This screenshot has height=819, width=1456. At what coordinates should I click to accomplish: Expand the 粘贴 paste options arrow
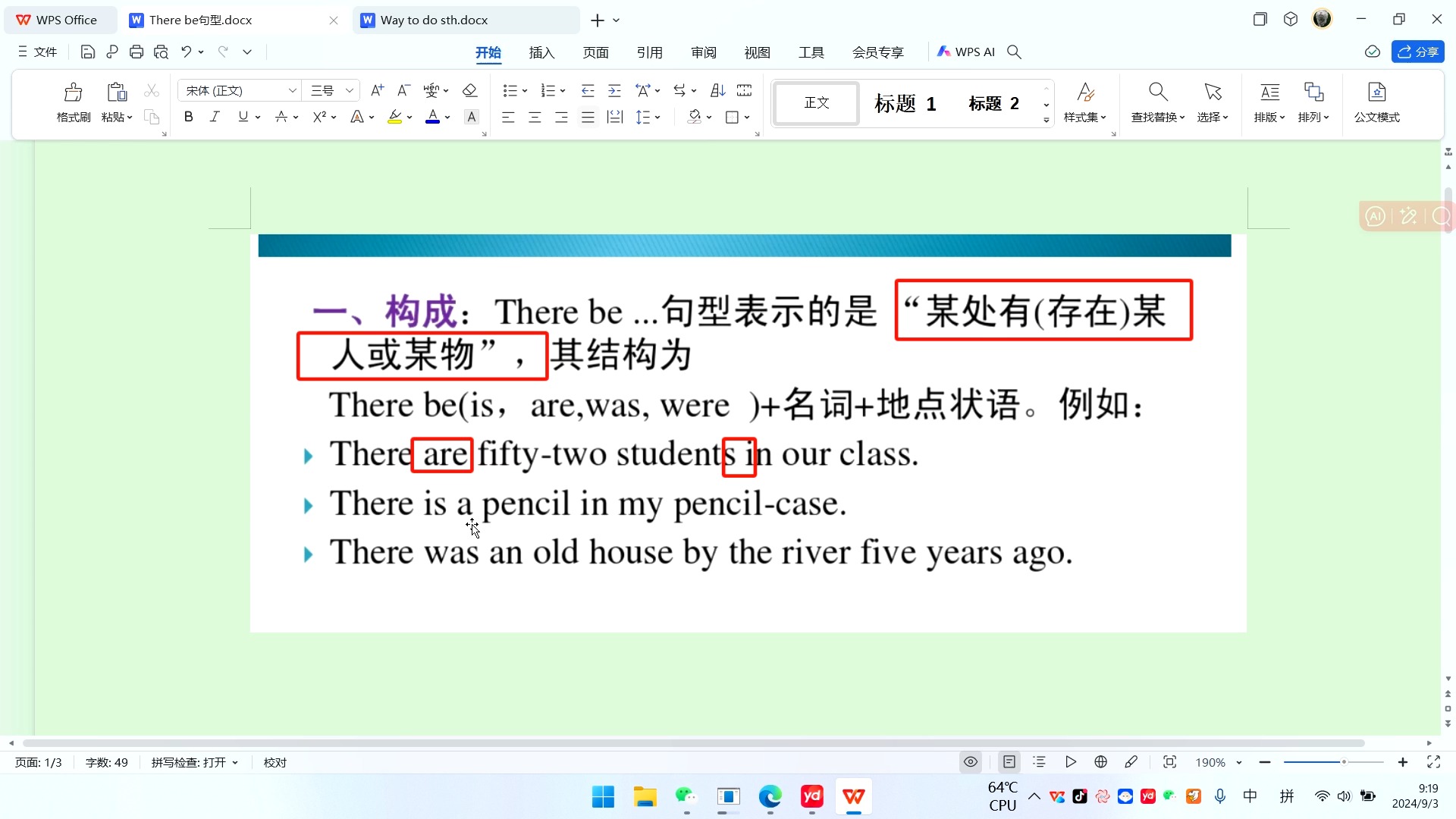coord(130,118)
